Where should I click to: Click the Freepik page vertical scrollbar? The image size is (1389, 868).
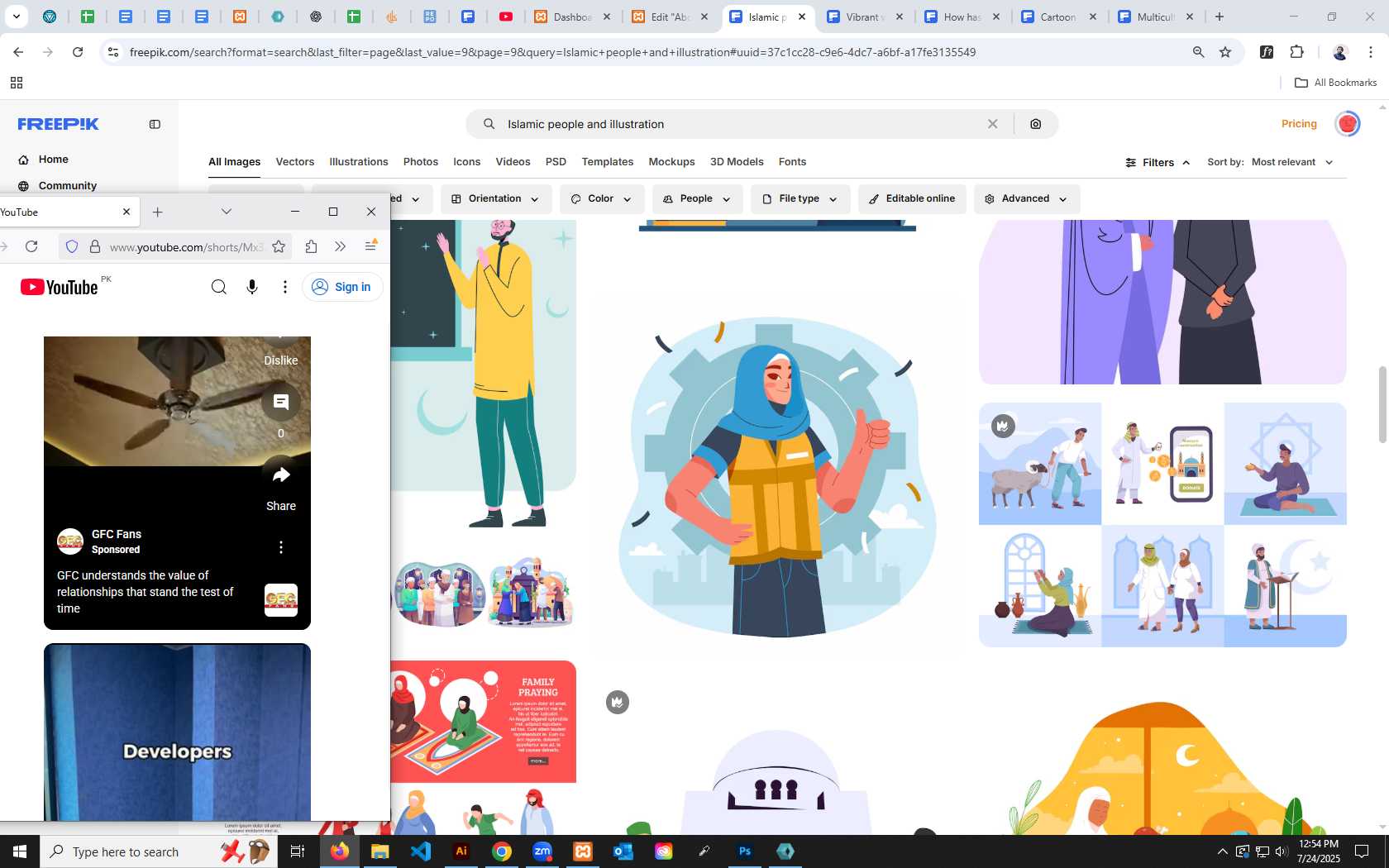(x=1382, y=405)
